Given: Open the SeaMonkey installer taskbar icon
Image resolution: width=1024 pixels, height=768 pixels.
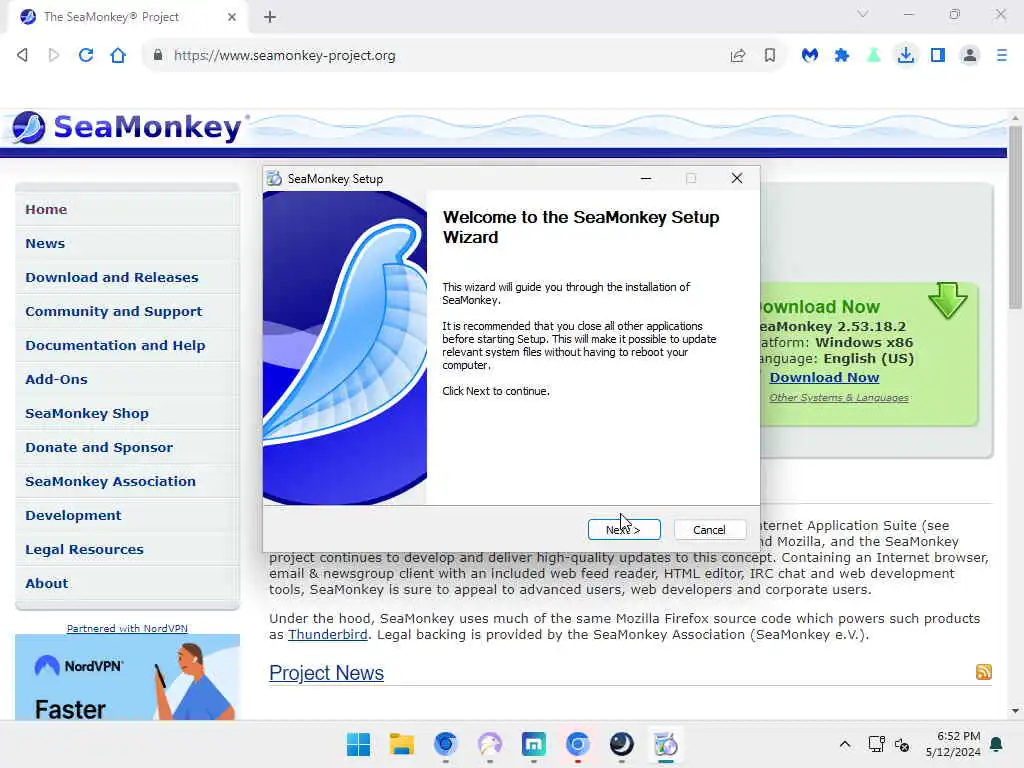Looking at the screenshot, I should coord(665,744).
